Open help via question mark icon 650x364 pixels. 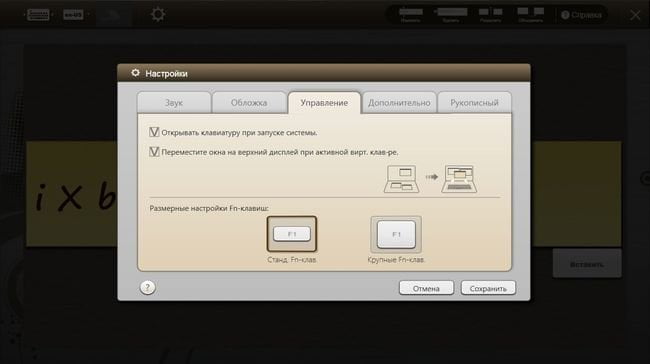[x=147, y=287]
